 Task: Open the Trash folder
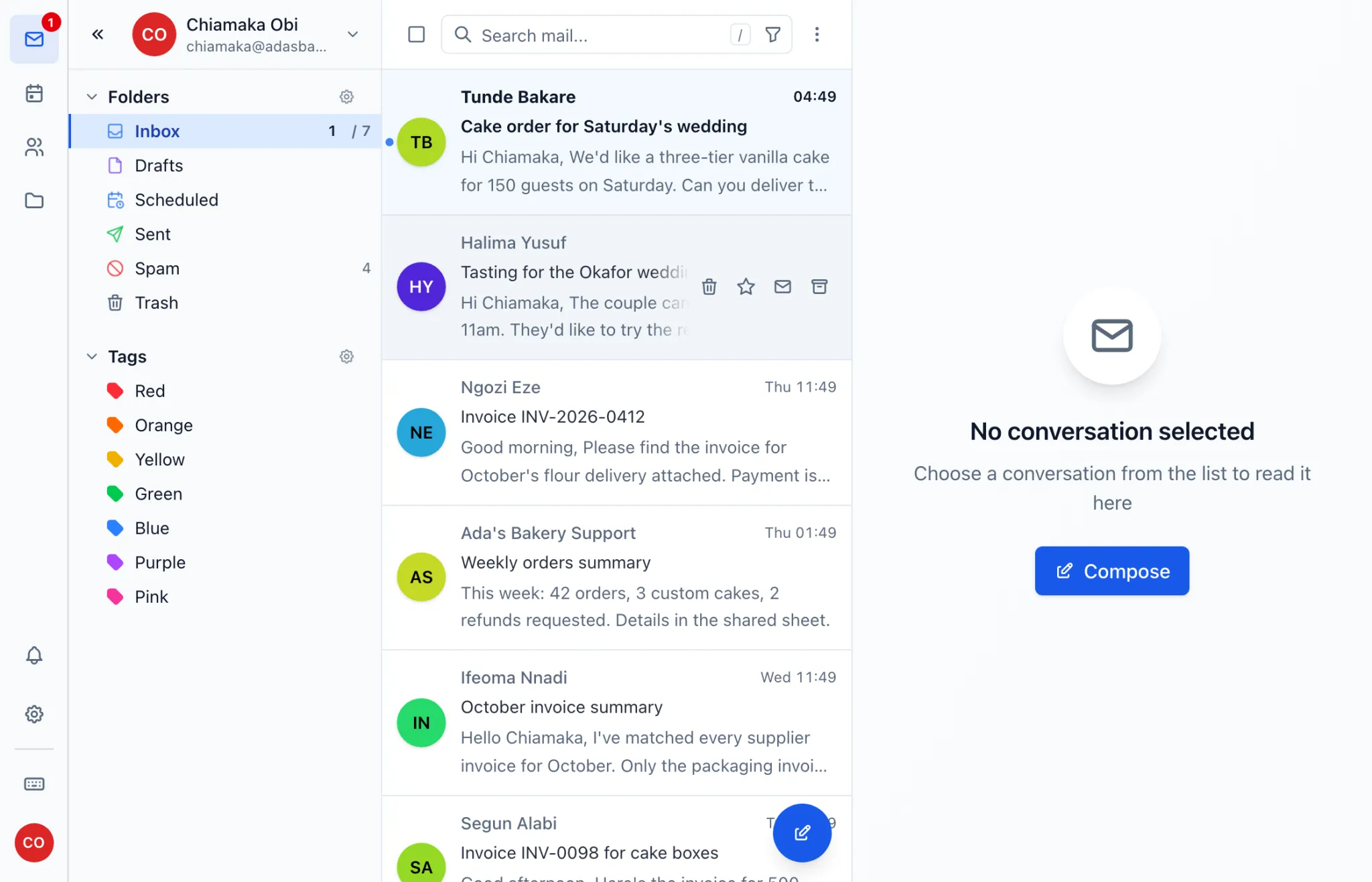pyautogui.click(x=226, y=303)
